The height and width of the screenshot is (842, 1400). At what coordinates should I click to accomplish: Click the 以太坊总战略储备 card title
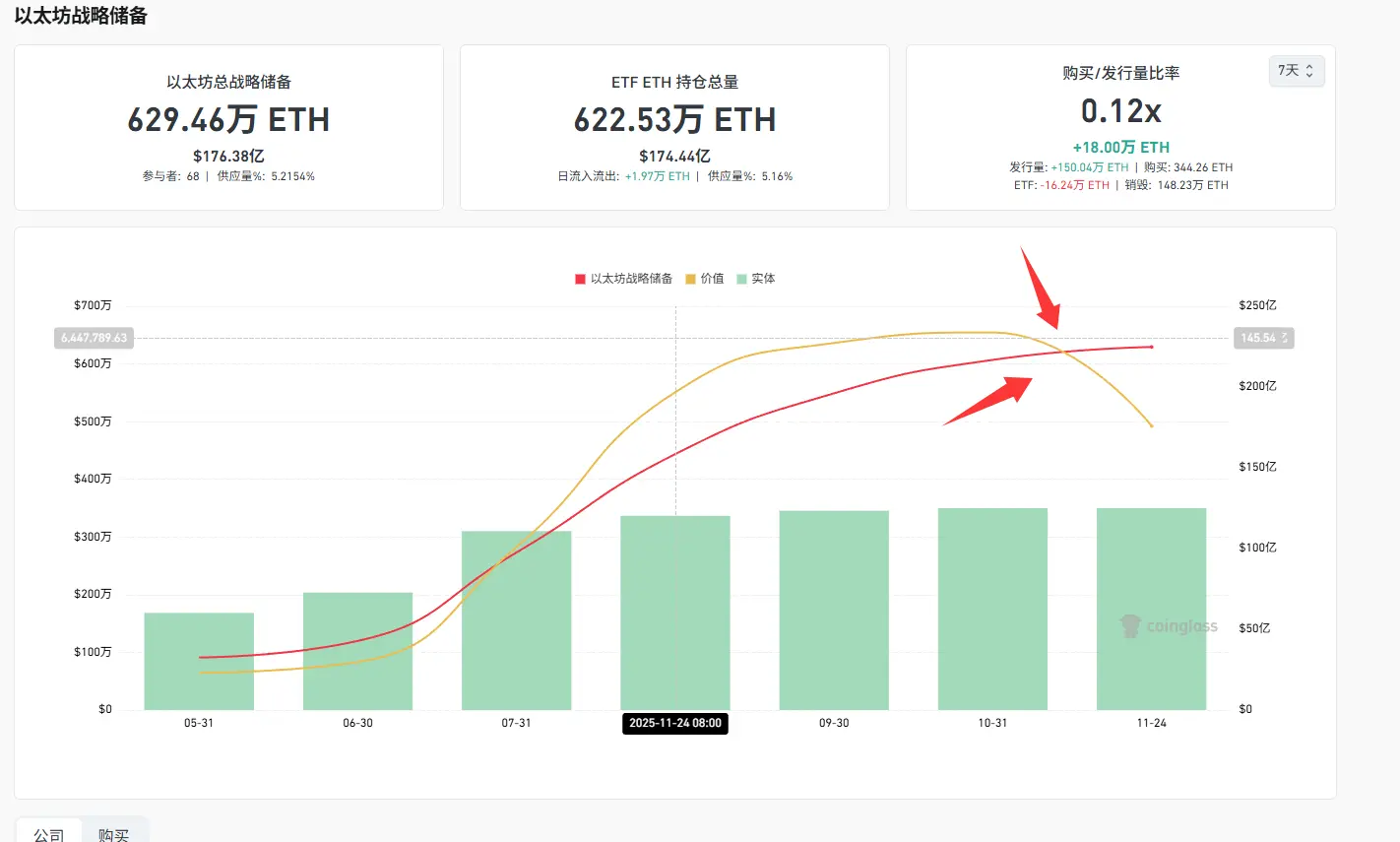tap(228, 82)
